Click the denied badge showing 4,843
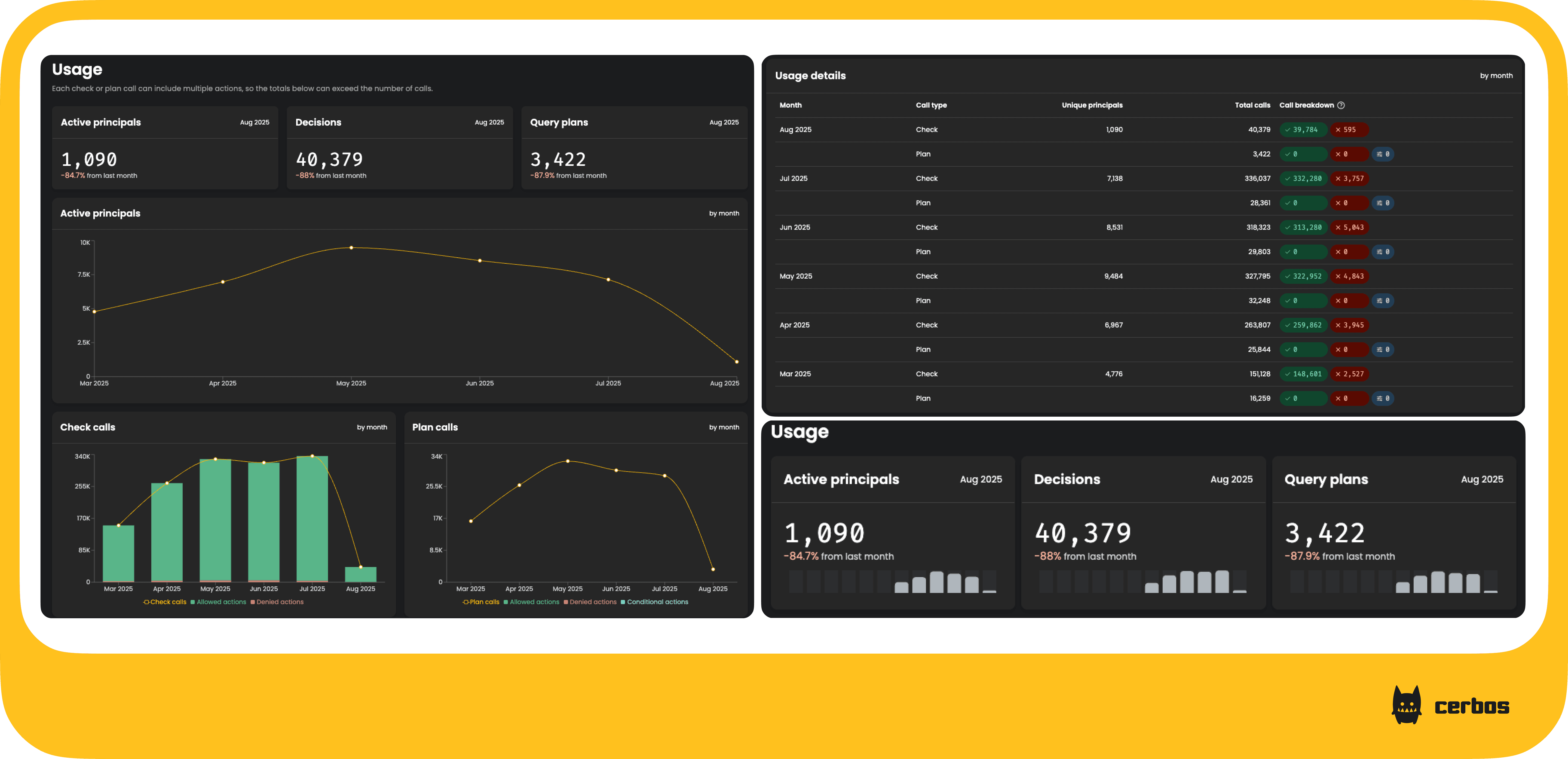The width and height of the screenshot is (1568, 759). 1349,276
